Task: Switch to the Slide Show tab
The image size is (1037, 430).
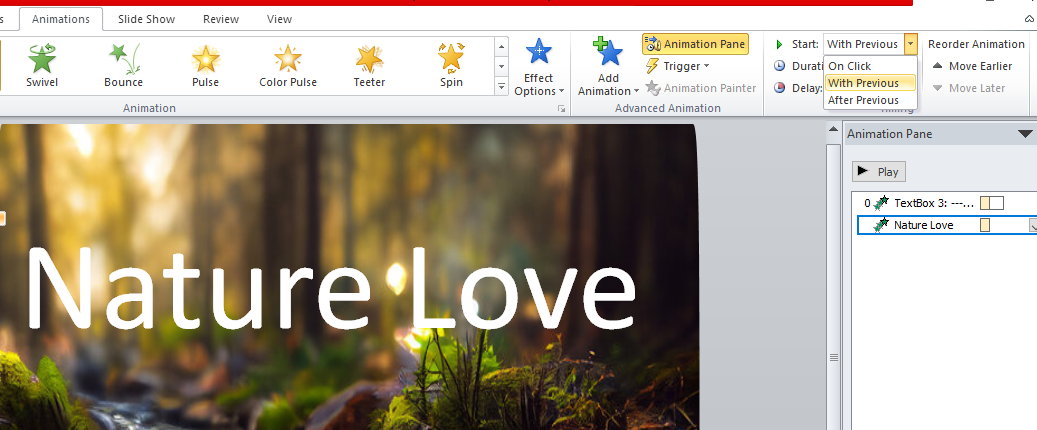Action: click(x=144, y=19)
